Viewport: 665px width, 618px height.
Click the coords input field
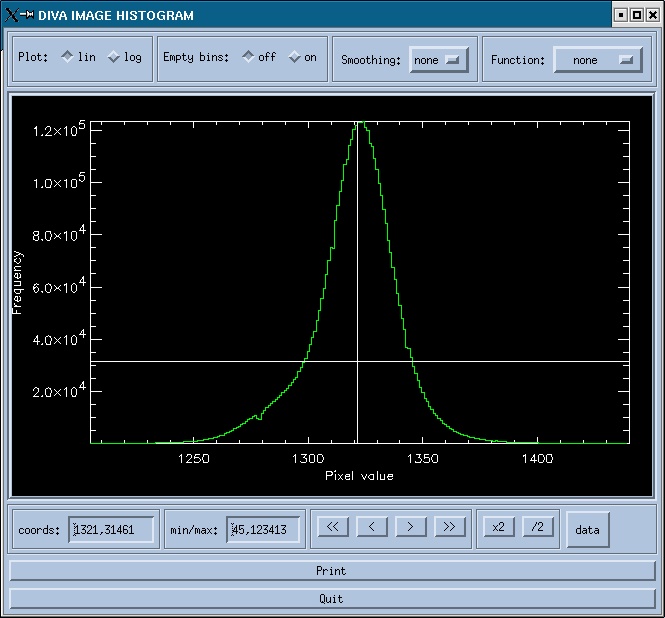coord(113,529)
